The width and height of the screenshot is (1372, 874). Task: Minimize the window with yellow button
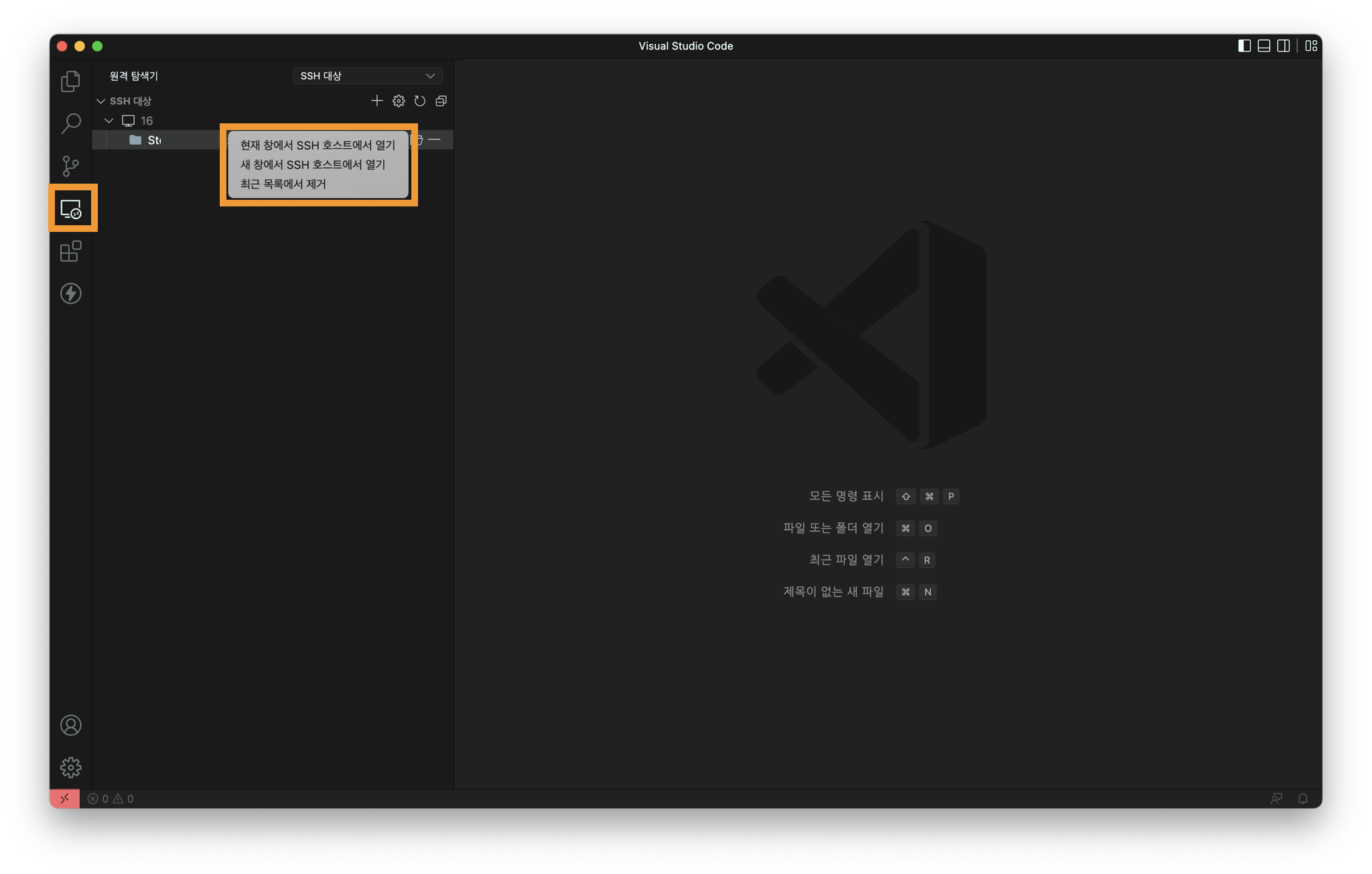pyautogui.click(x=80, y=46)
